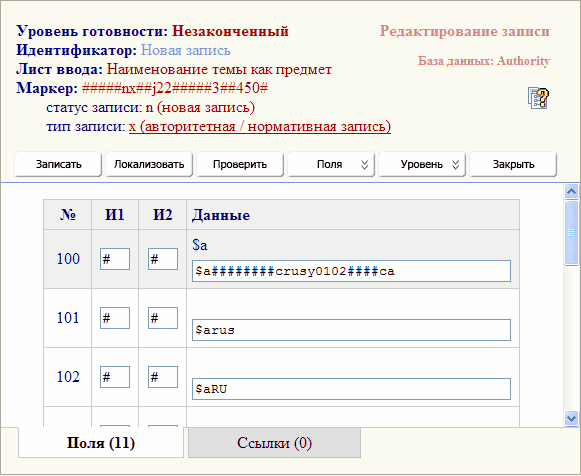Screen dimensions: 581x476
Task: Click the scrollbar up arrow
Action: click(x=571, y=192)
